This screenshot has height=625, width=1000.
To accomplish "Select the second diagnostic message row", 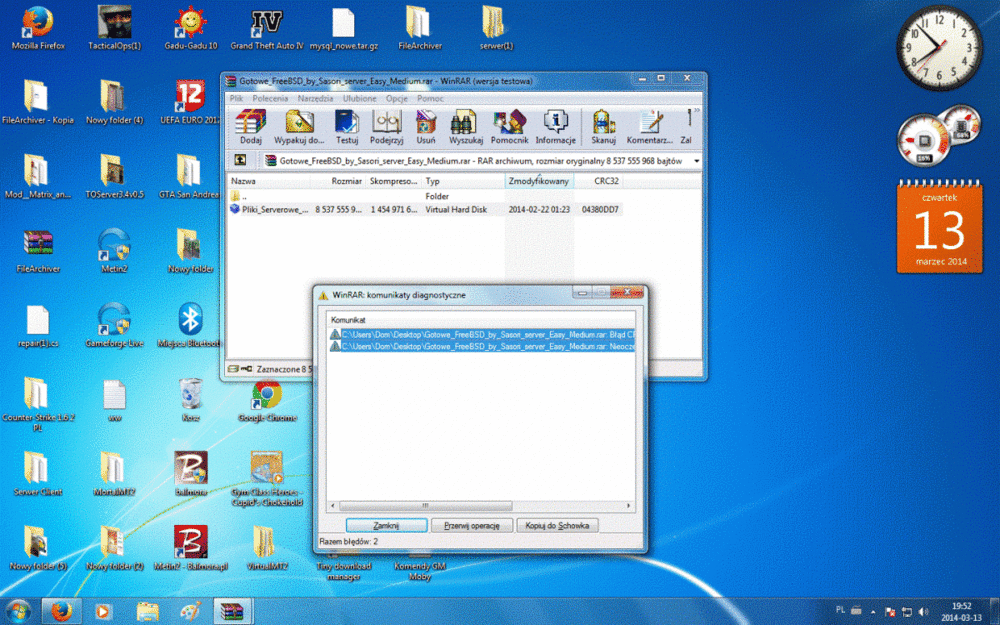I will (482, 346).
